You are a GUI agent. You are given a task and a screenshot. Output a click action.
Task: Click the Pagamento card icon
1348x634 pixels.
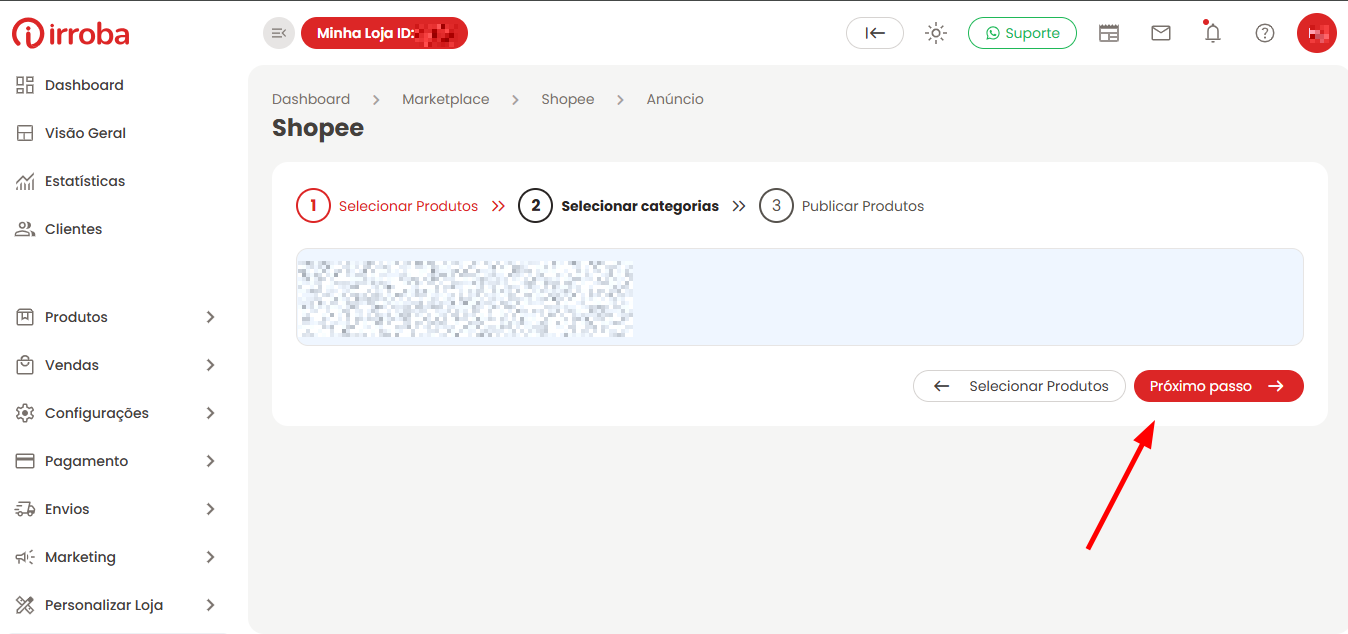tap(25, 461)
